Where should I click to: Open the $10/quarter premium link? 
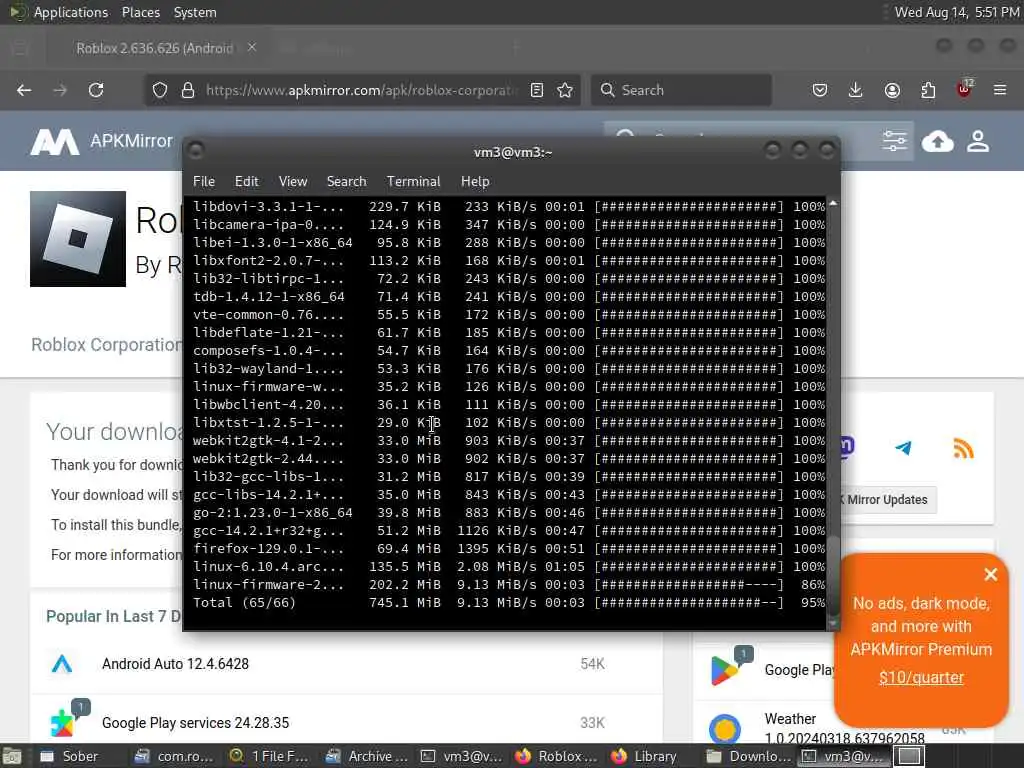[x=921, y=677]
